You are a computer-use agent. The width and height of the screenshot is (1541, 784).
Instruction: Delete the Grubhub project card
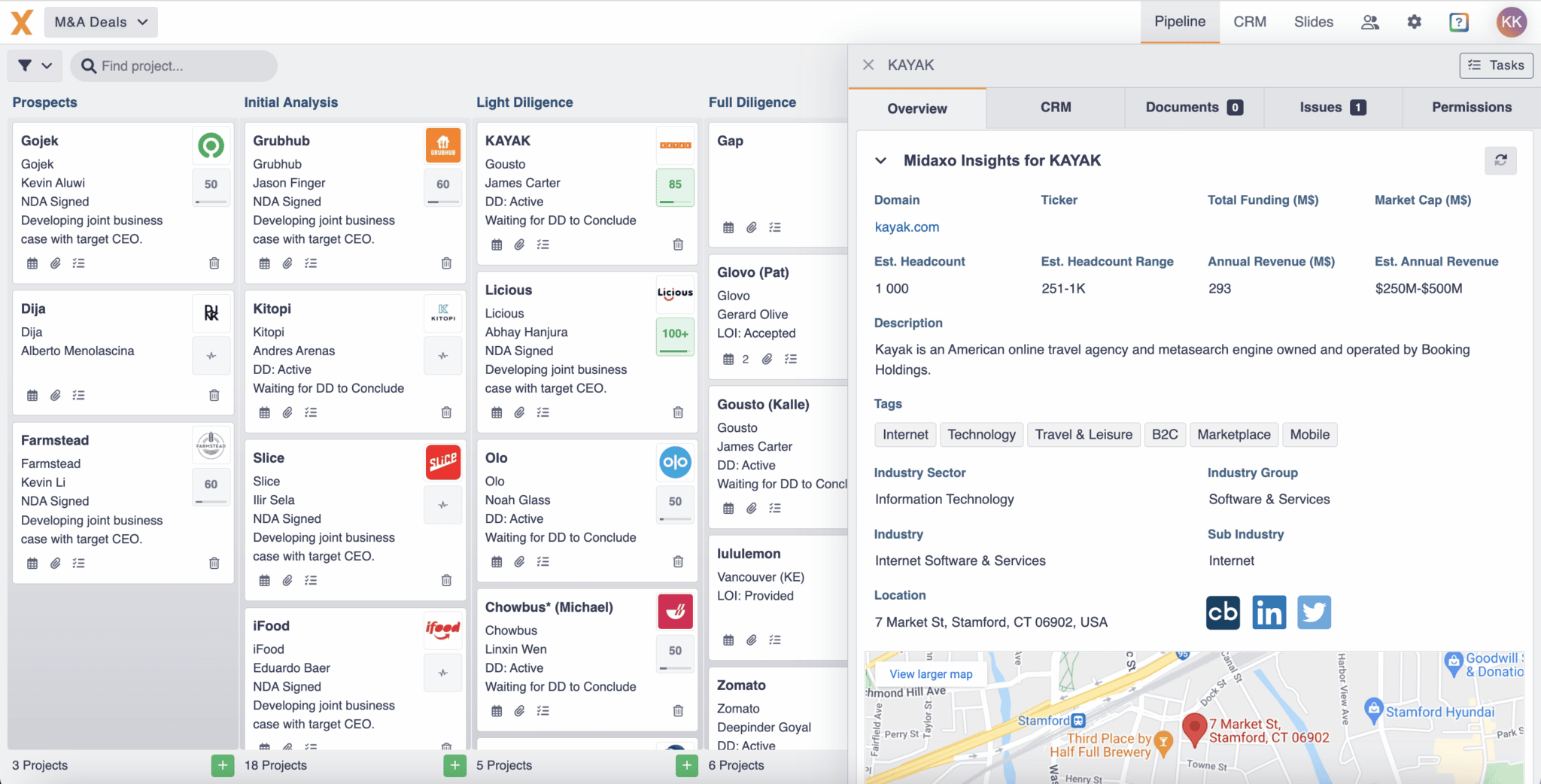click(446, 263)
